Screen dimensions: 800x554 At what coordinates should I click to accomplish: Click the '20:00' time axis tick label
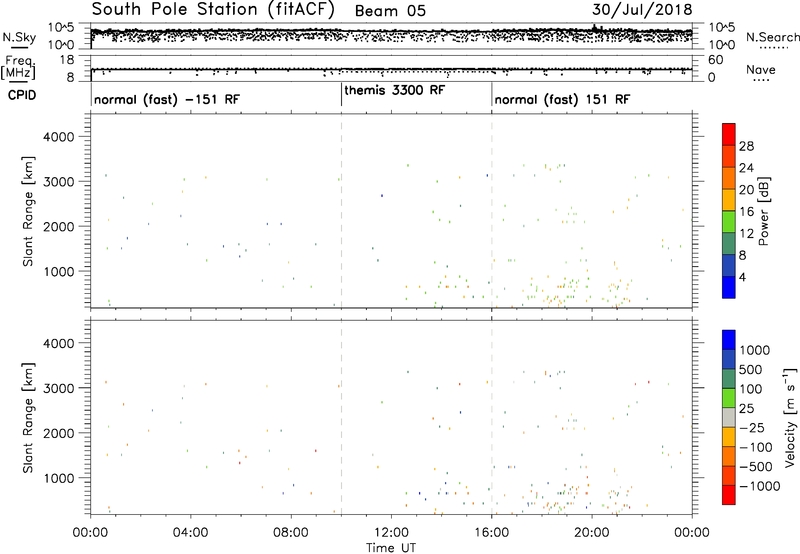[592, 533]
